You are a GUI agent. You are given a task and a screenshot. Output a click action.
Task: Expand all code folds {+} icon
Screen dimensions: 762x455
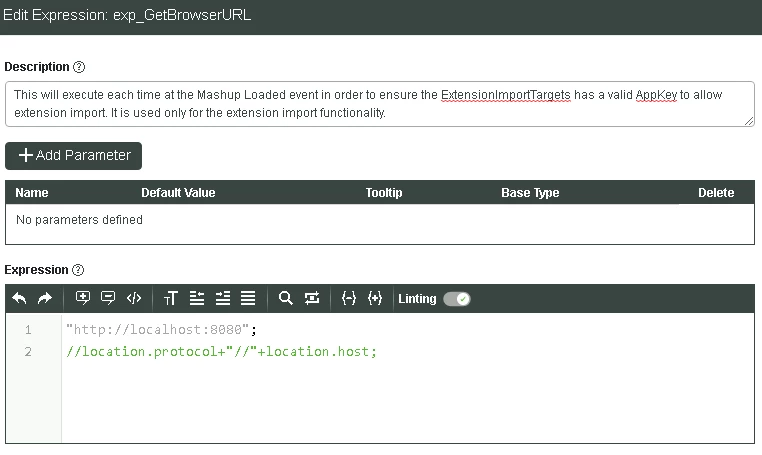tap(375, 298)
